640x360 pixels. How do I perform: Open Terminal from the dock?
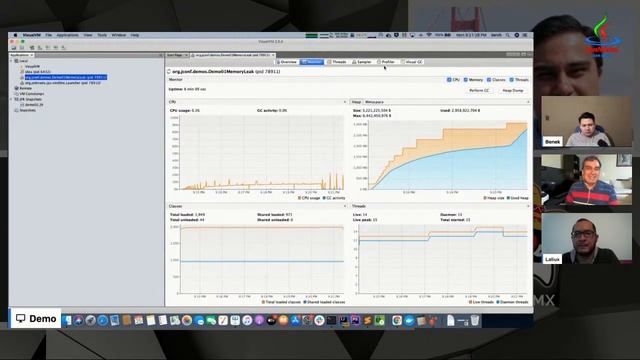coord(331,320)
